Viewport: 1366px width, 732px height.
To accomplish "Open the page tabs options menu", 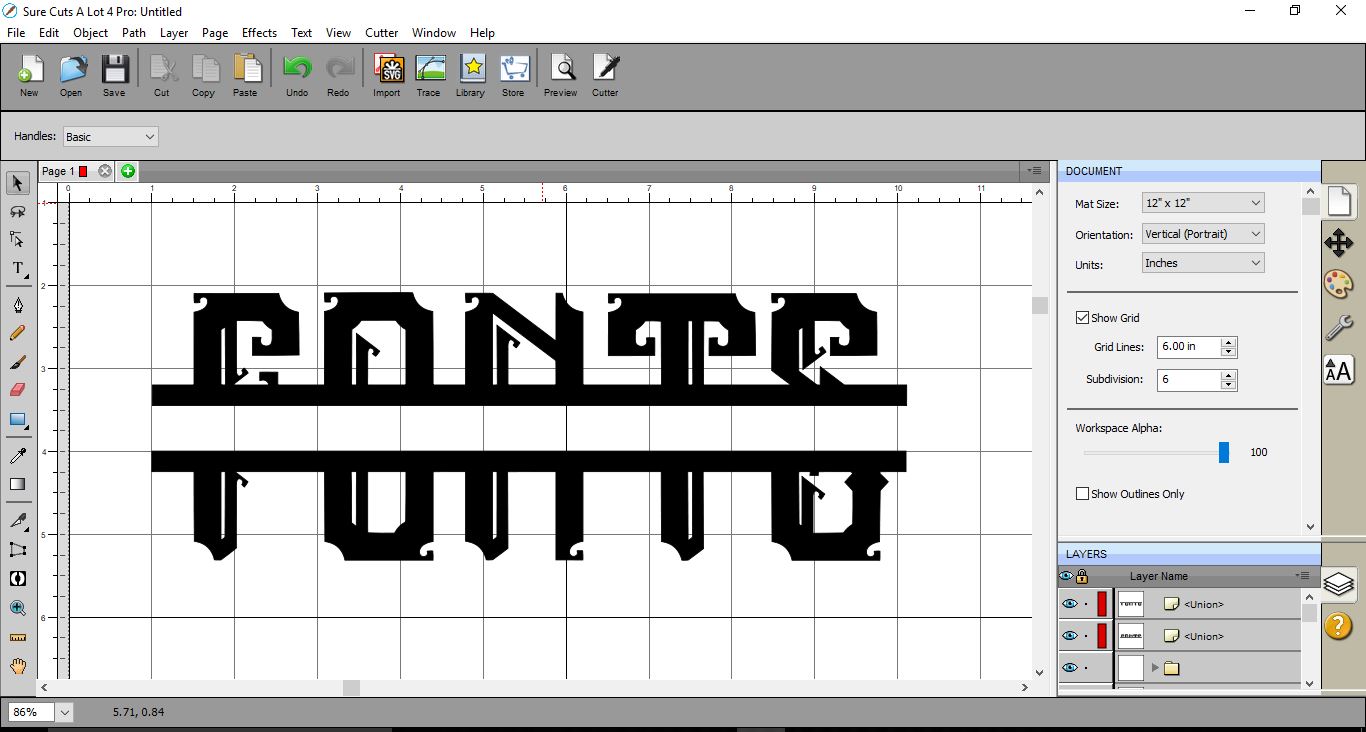I will point(1035,171).
